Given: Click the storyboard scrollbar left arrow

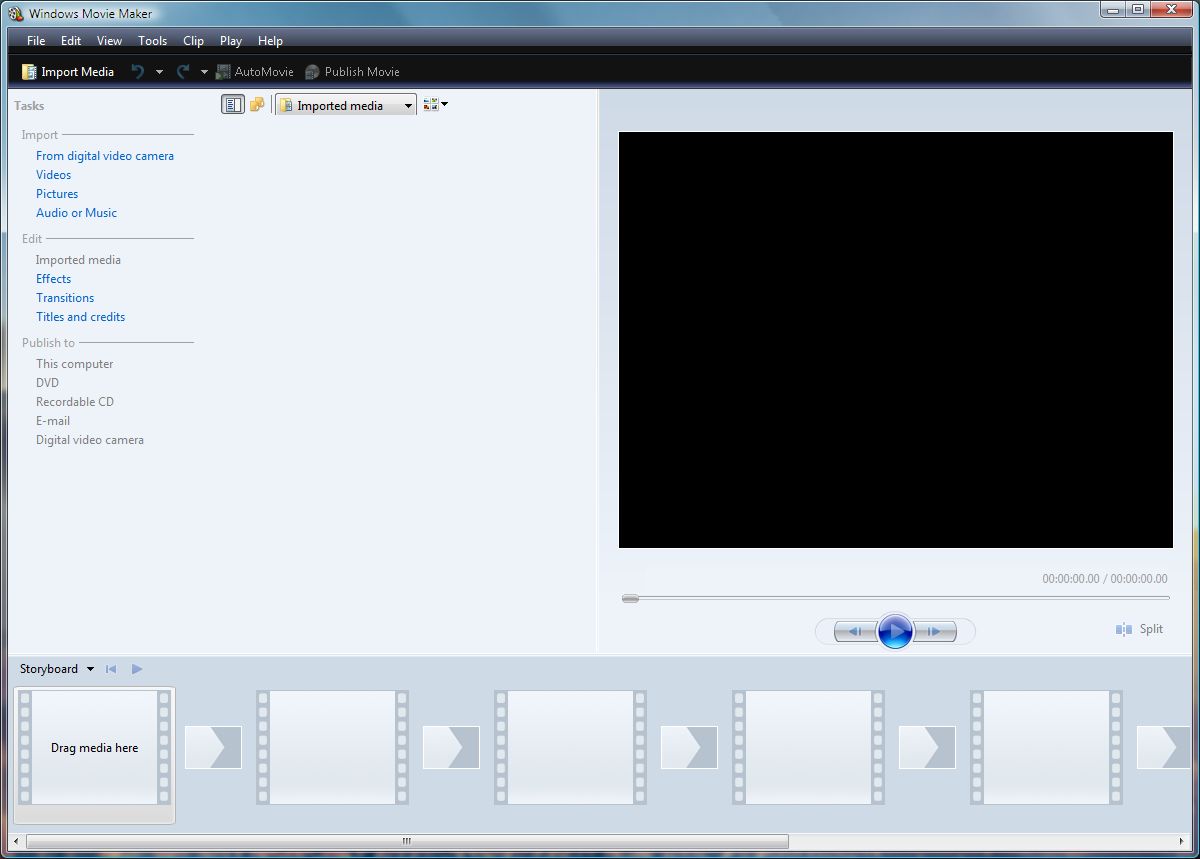Looking at the screenshot, I should (18, 841).
